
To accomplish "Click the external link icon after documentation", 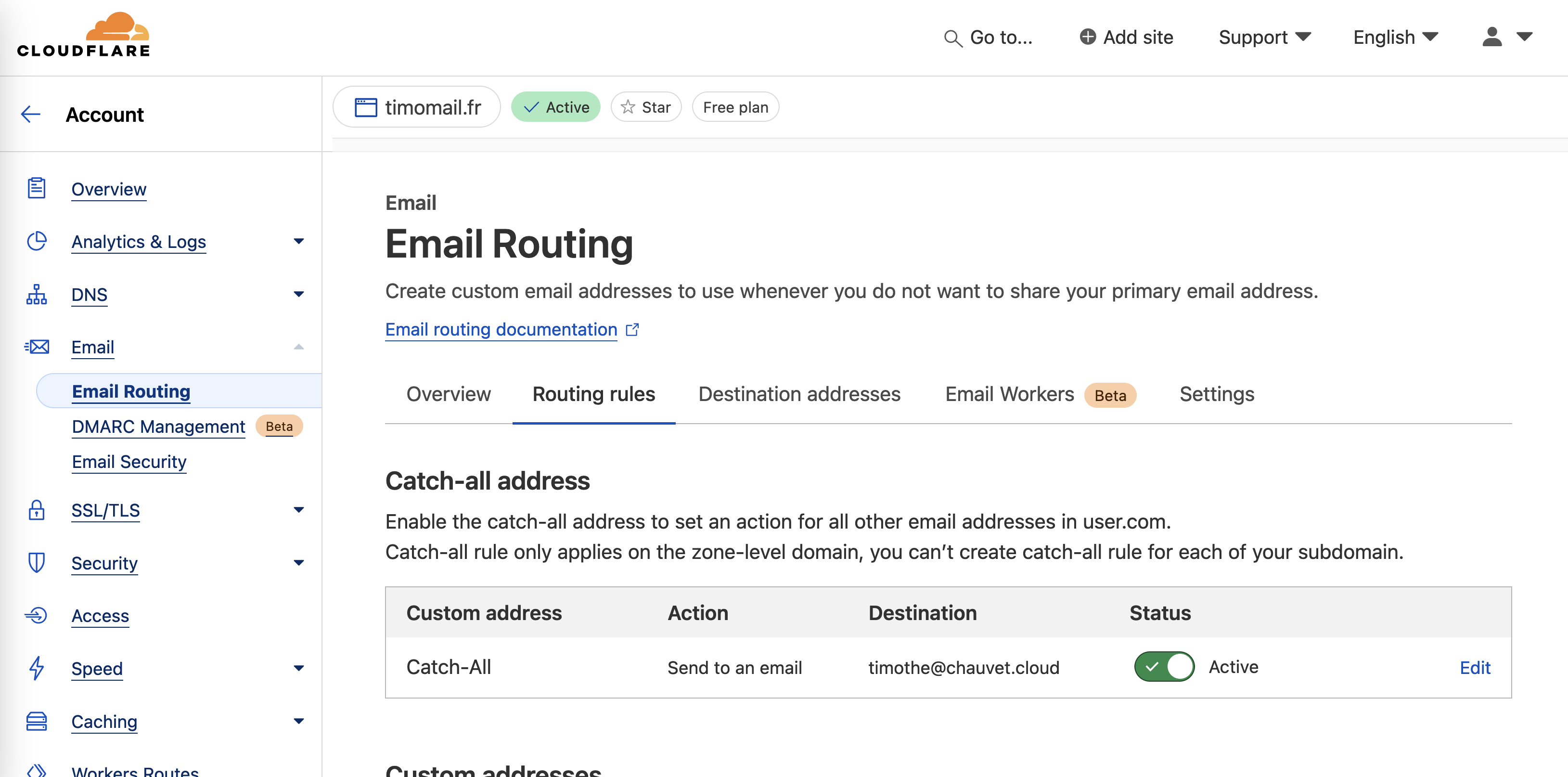I will coord(632,329).
